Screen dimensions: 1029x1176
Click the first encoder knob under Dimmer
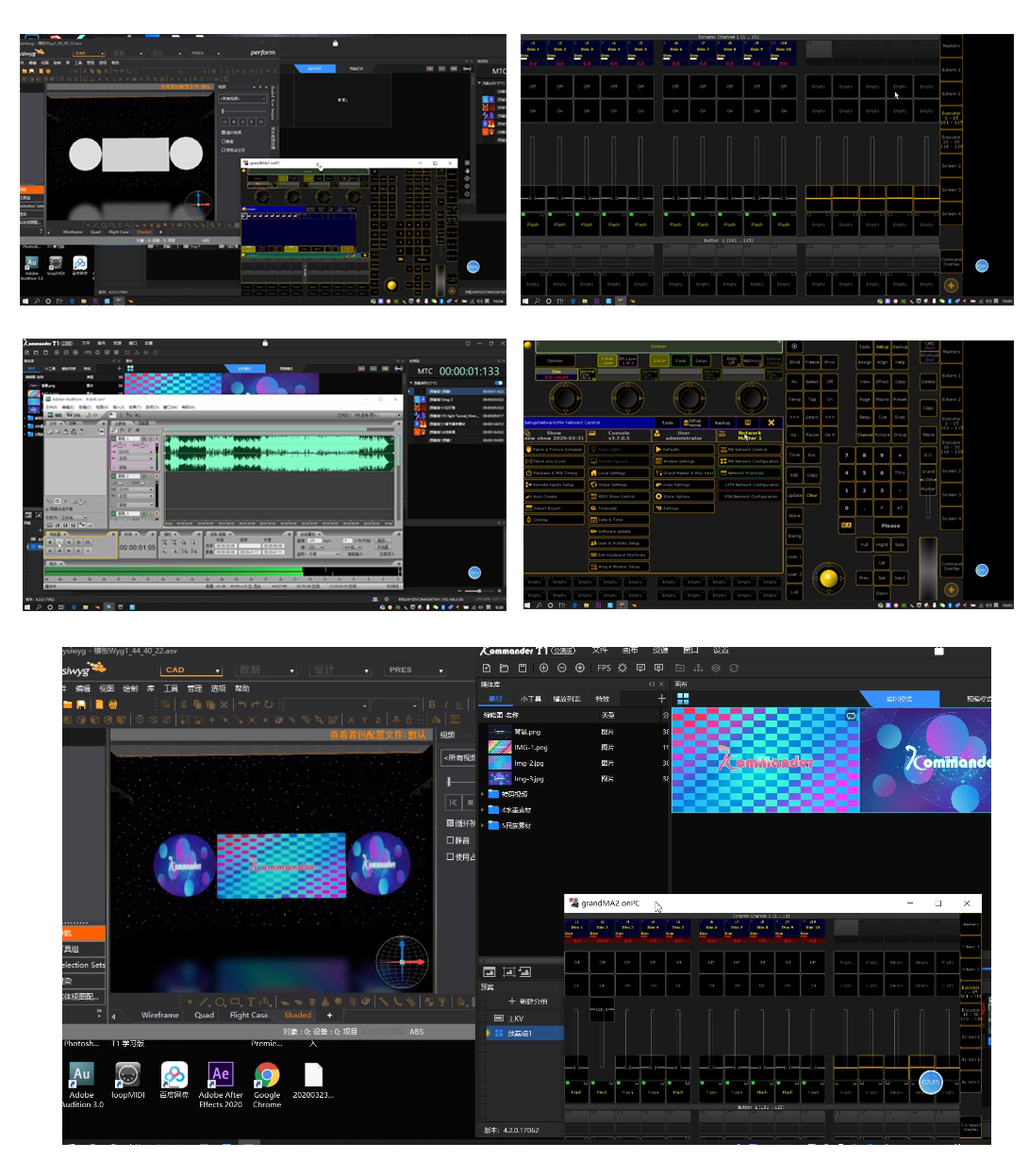coord(565,396)
